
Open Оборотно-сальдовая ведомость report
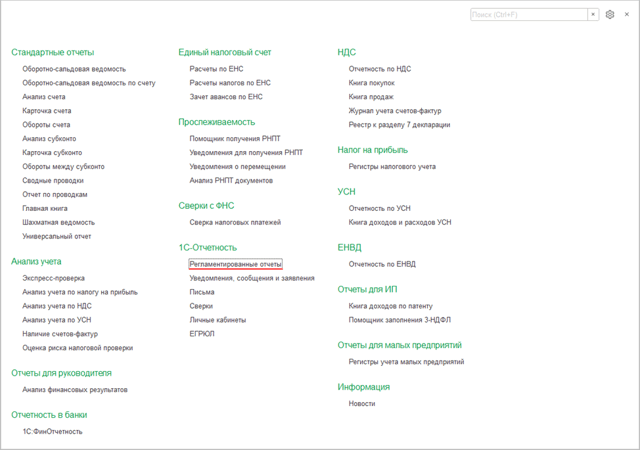74,69
